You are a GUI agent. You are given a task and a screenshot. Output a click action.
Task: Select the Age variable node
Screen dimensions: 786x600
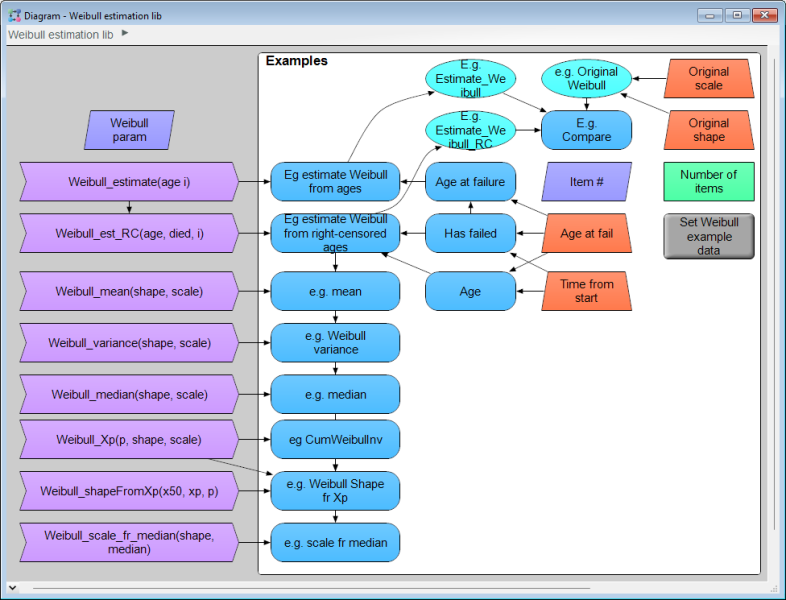[x=470, y=291]
